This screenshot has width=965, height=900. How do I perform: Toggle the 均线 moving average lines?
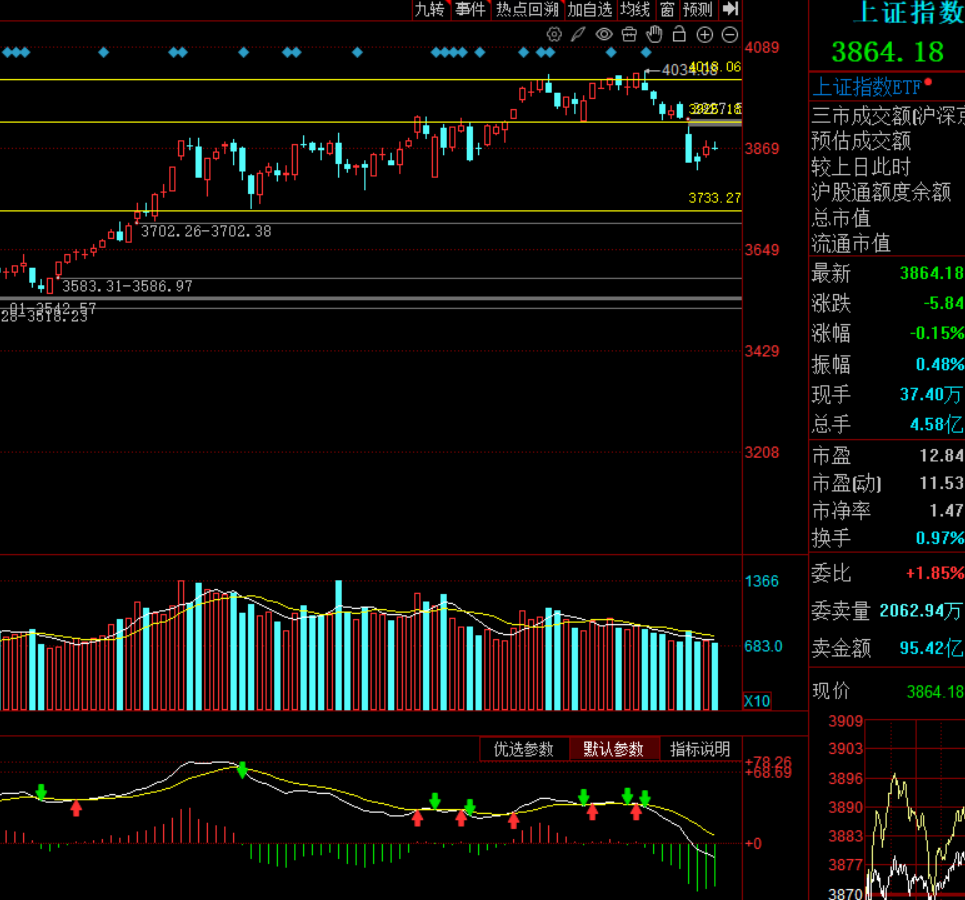(634, 9)
